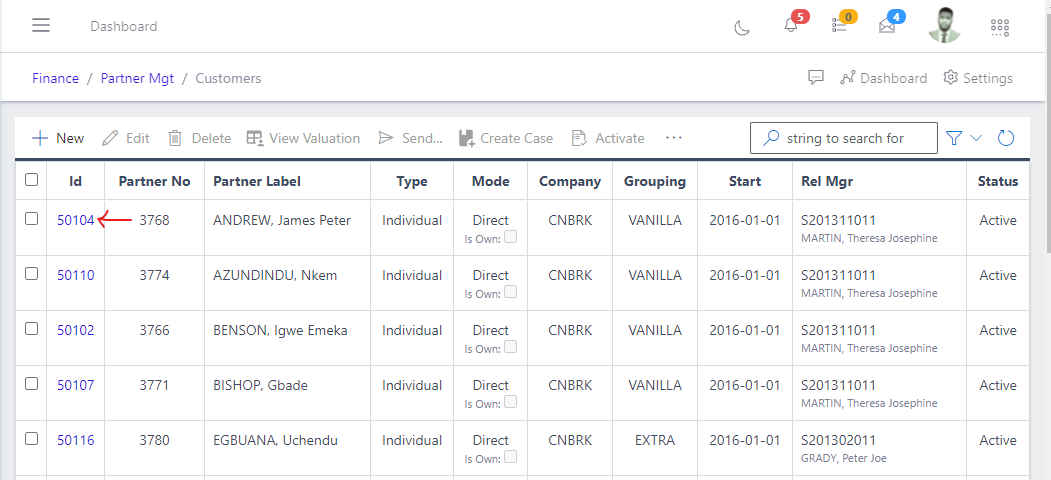Click the Edit toolbar button
The height and width of the screenshot is (480, 1051).
pos(126,138)
